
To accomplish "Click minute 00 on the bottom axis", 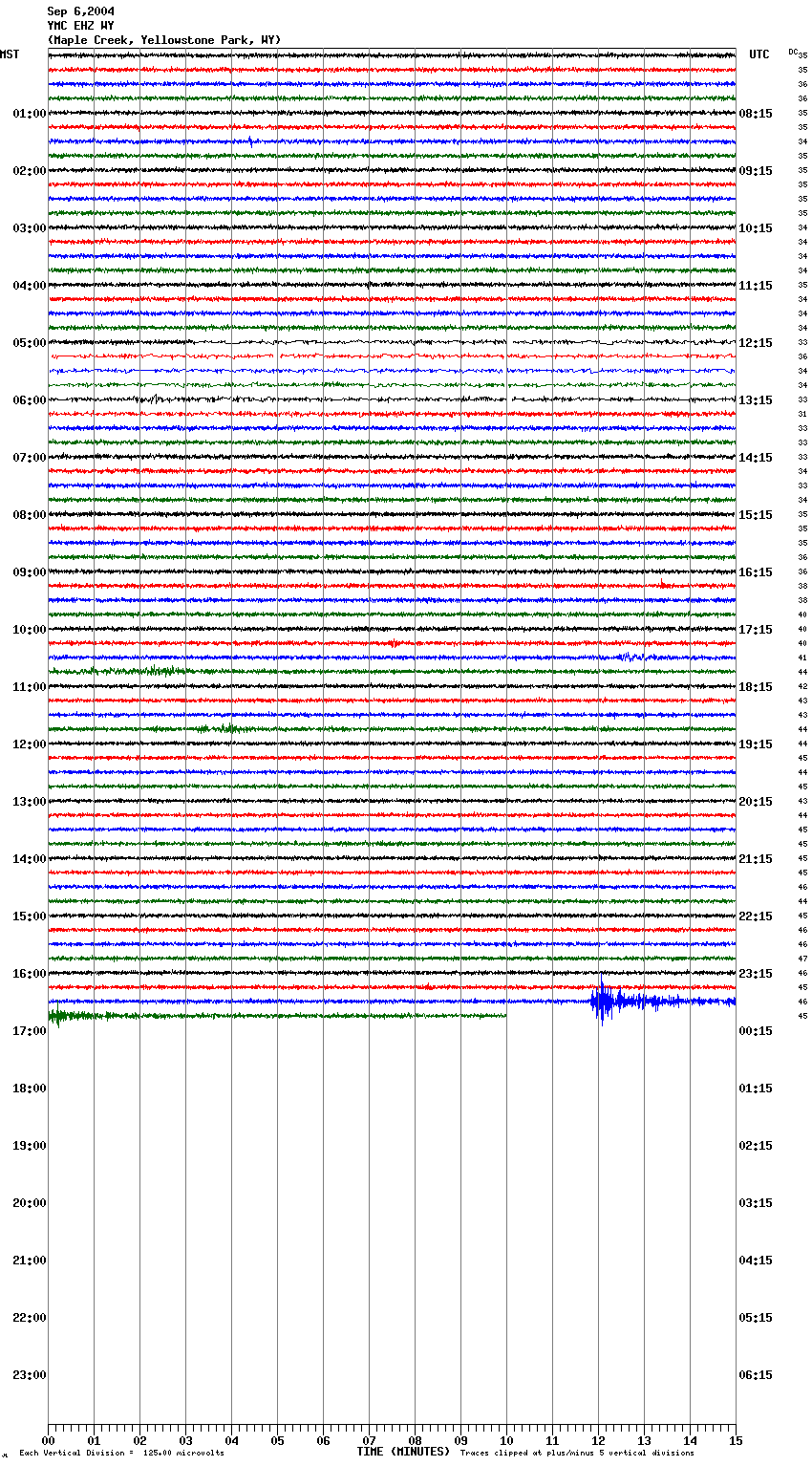I will click(x=48, y=1440).
